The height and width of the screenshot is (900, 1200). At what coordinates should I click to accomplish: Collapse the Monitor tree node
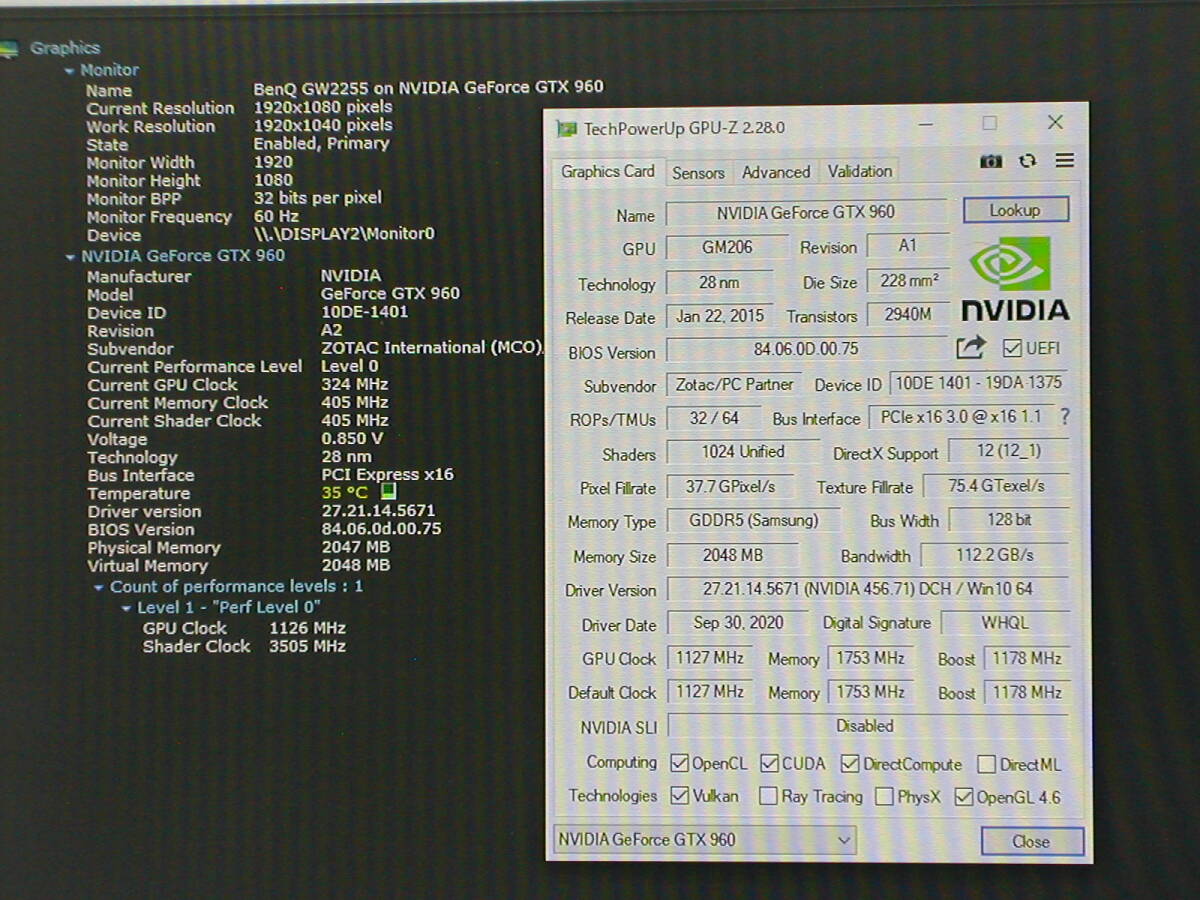(69, 70)
